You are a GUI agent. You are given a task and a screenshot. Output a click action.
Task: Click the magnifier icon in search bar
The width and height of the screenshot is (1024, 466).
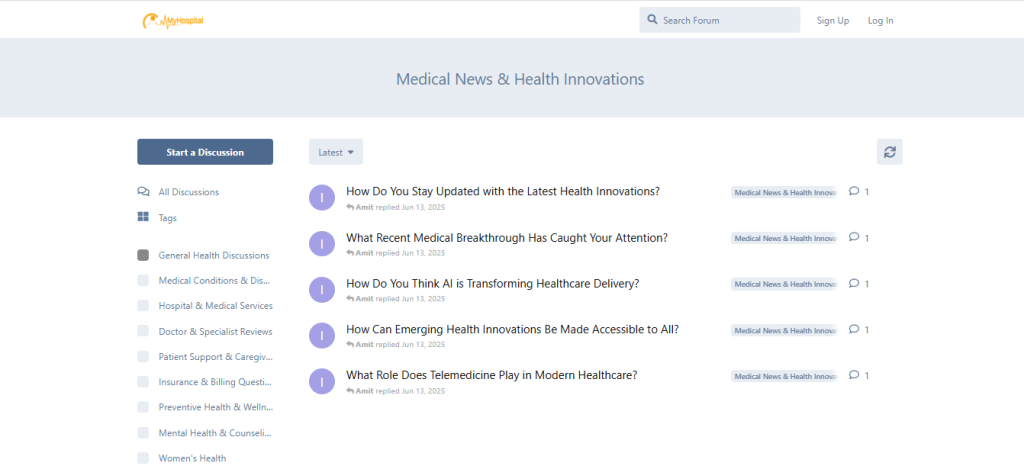pyautogui.click(x=652, y=20)
